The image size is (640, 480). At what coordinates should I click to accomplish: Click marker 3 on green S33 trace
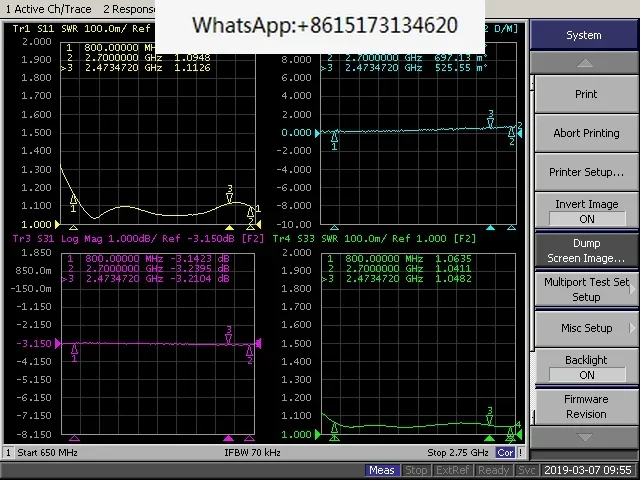[490, 418]
